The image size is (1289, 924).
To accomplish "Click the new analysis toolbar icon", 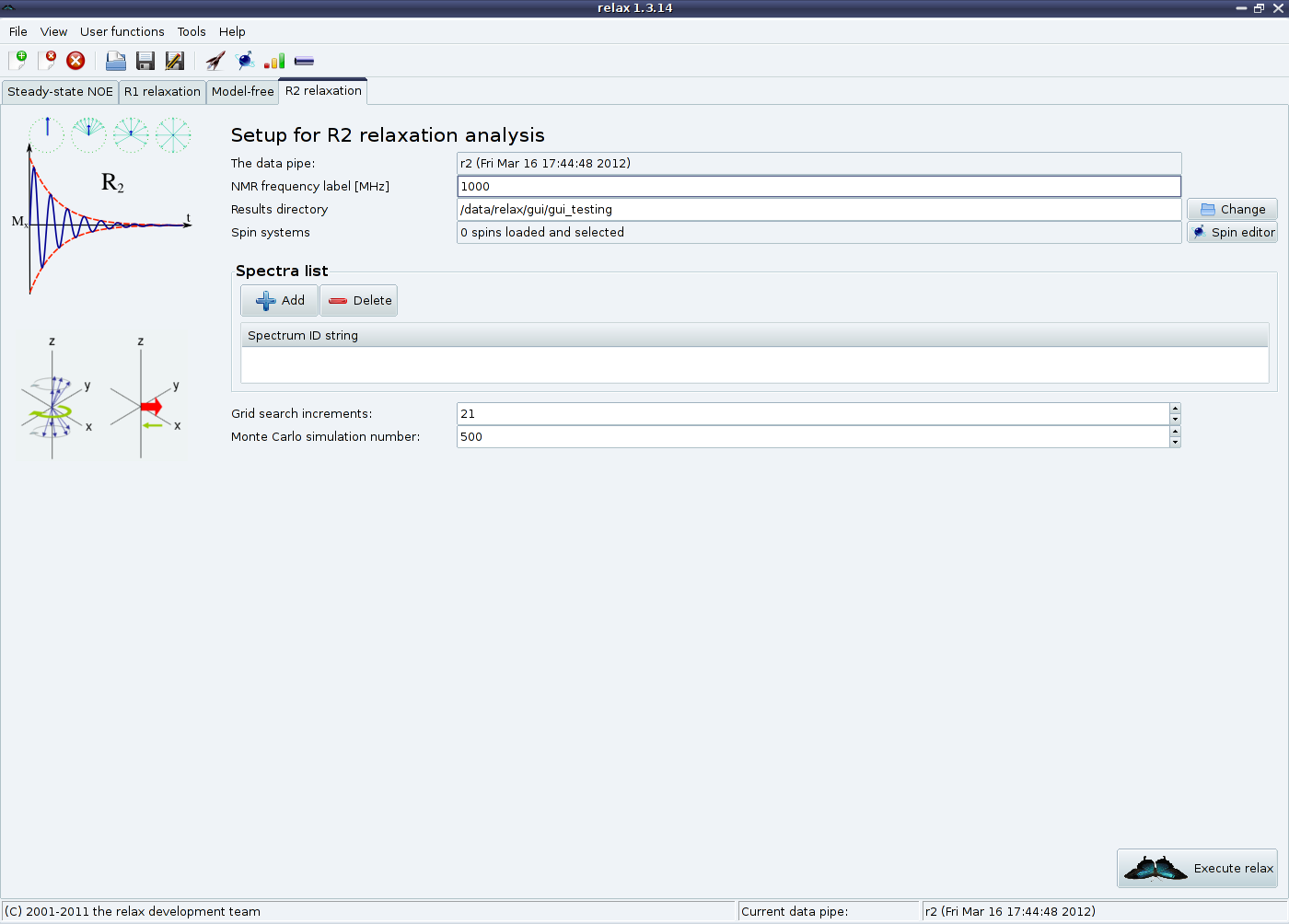I will (17, 61).
